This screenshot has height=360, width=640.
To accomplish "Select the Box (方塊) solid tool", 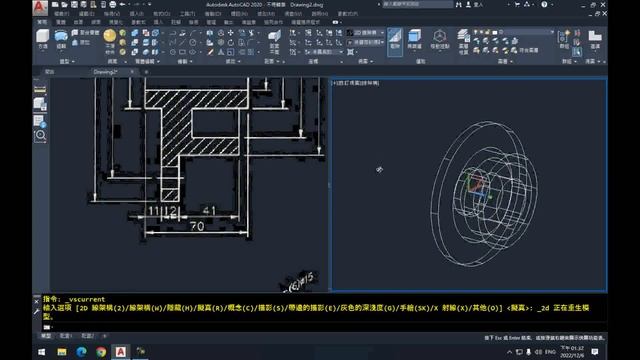I will pos(42,39).
